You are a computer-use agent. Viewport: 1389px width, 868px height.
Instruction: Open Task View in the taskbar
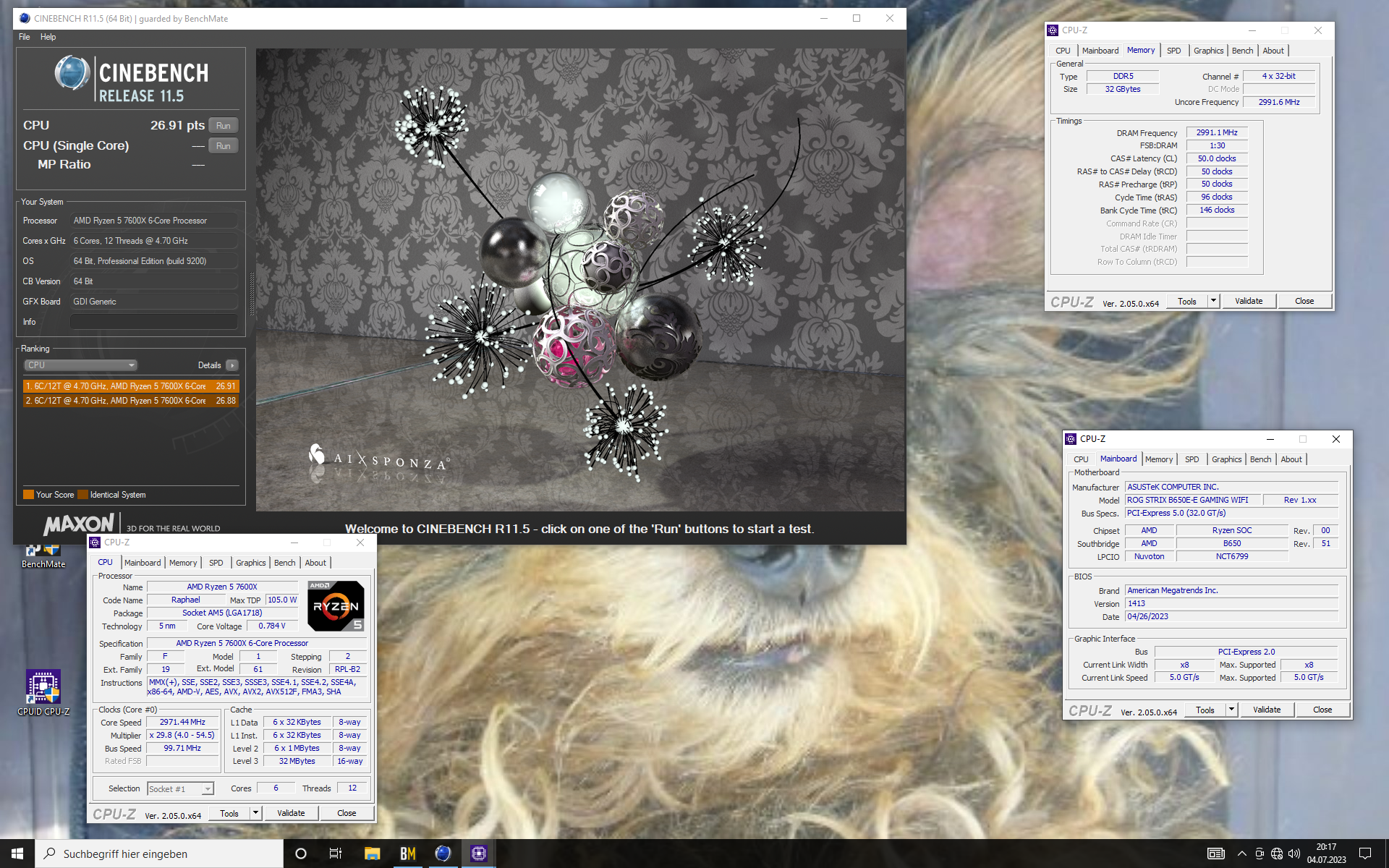coord(336,854)
